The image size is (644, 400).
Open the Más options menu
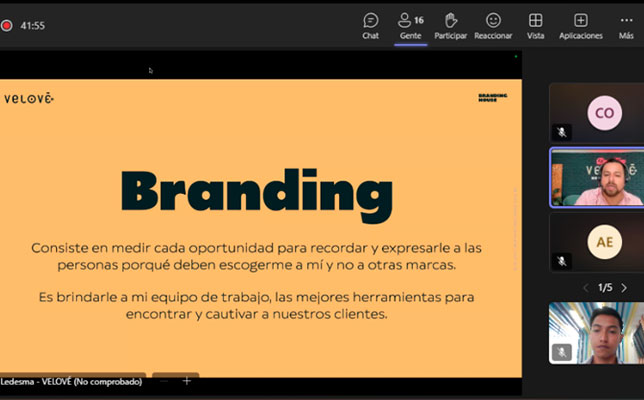(x=626, y=25)
